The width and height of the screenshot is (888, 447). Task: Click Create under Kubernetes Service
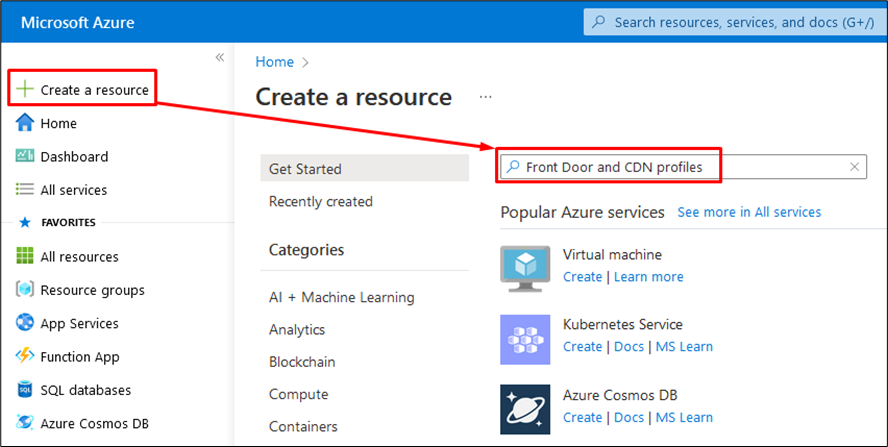pos(582,346)
